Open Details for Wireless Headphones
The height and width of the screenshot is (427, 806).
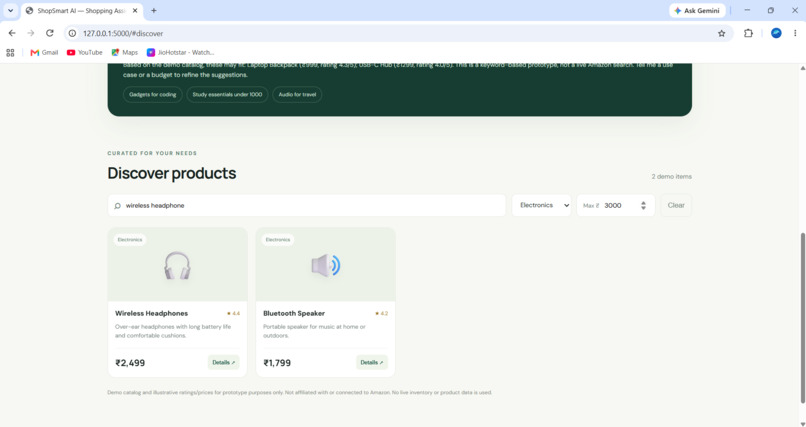coord(224,362)
